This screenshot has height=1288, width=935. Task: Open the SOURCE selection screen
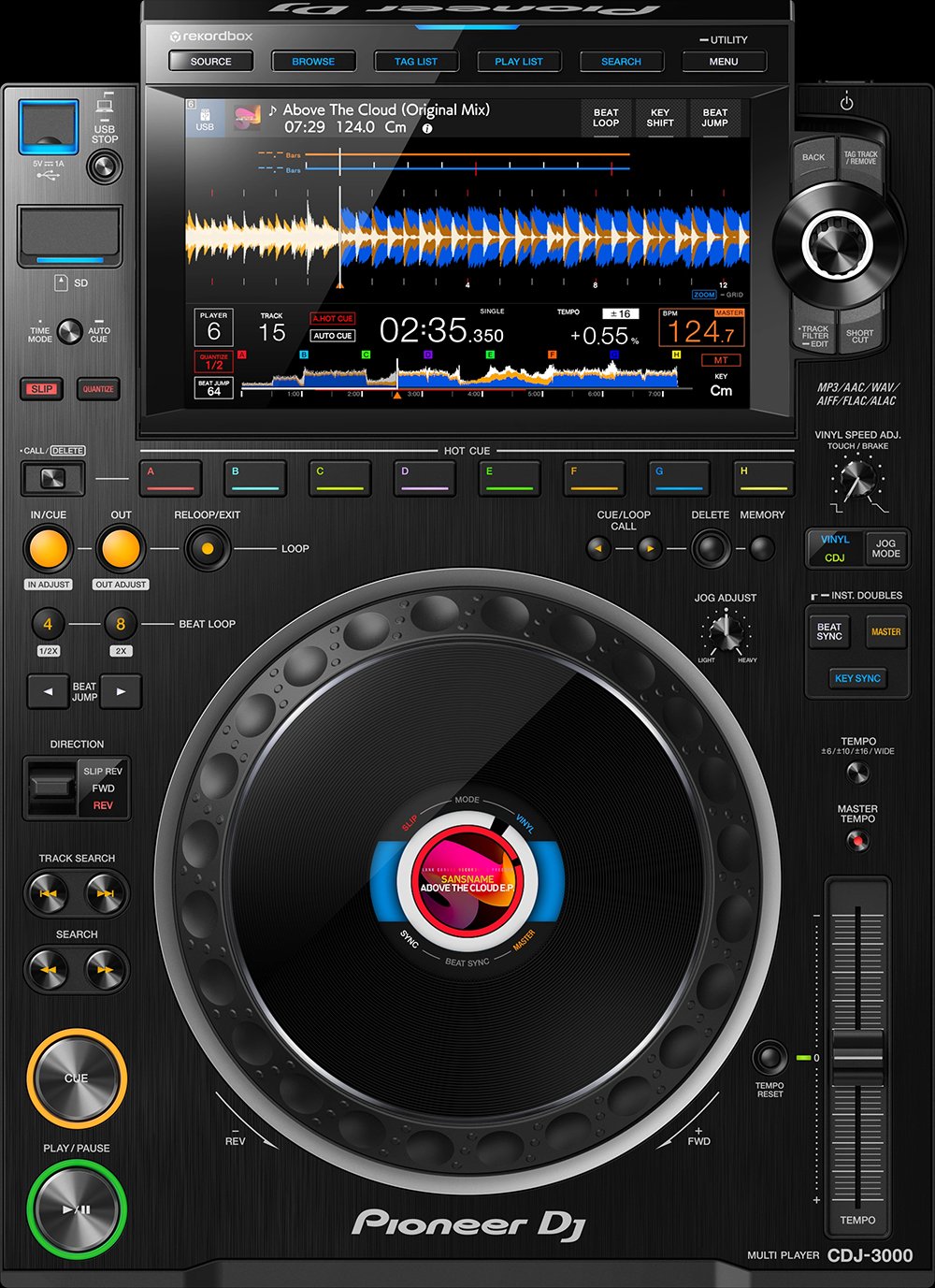210,61
